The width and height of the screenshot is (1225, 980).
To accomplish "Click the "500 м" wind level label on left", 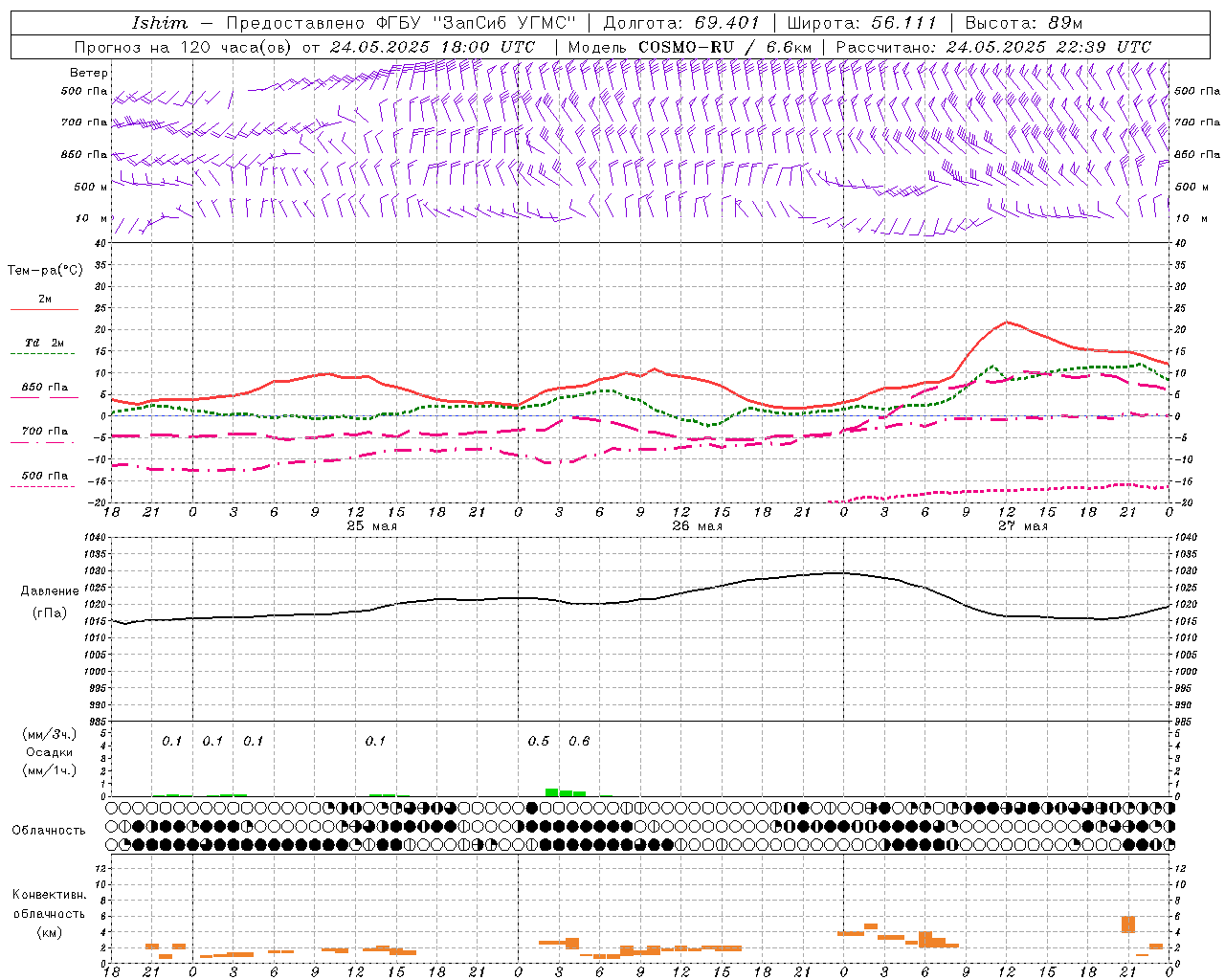I will (x=92, y=187).
